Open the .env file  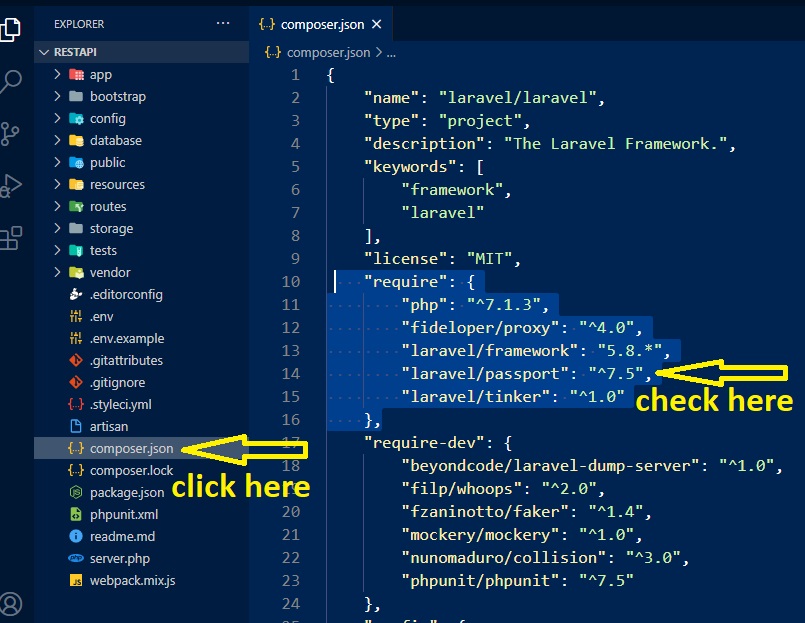click(101, 317)
